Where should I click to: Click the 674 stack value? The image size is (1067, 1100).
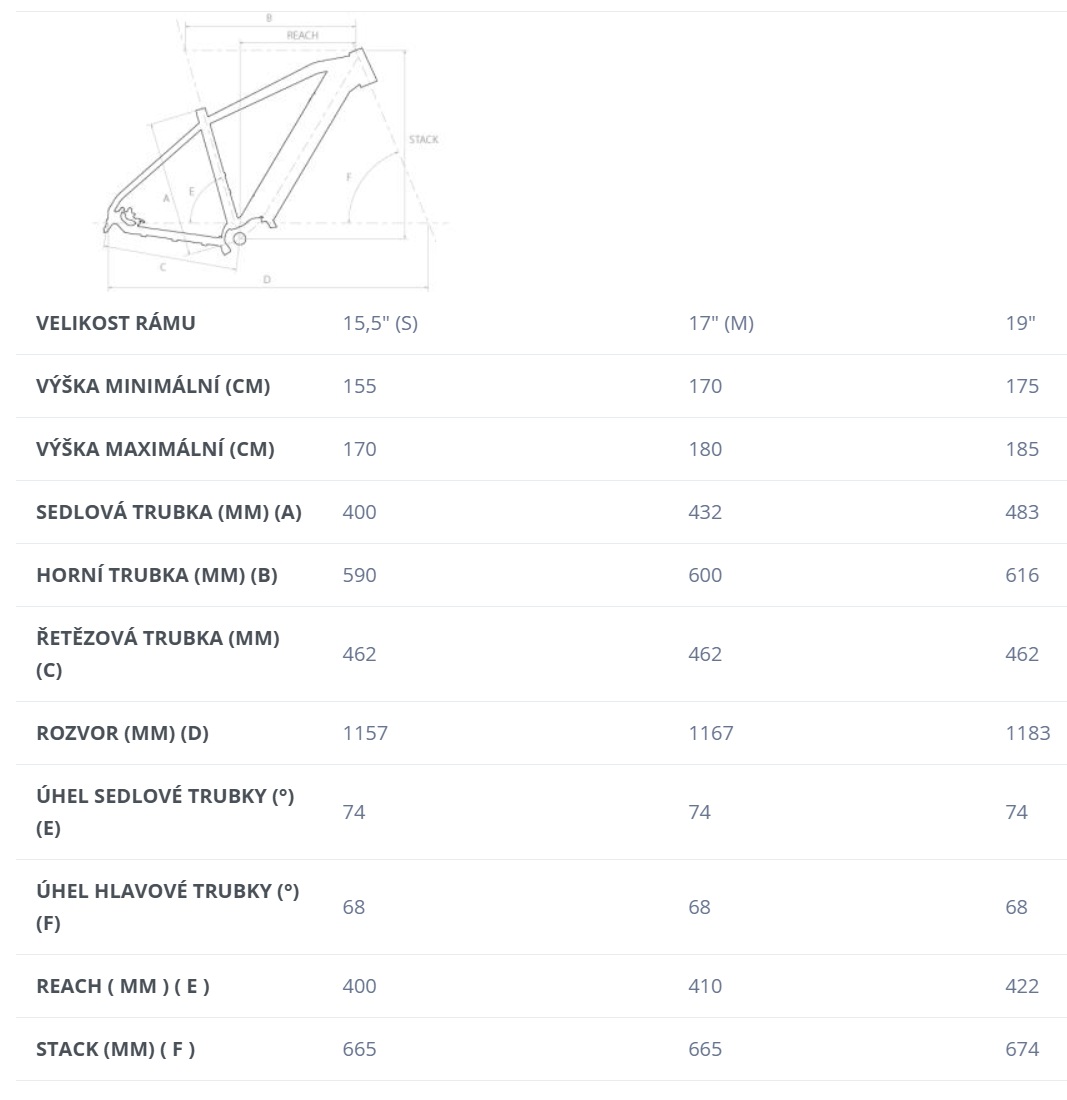pyautogui.click(x=1022, y=1049)
